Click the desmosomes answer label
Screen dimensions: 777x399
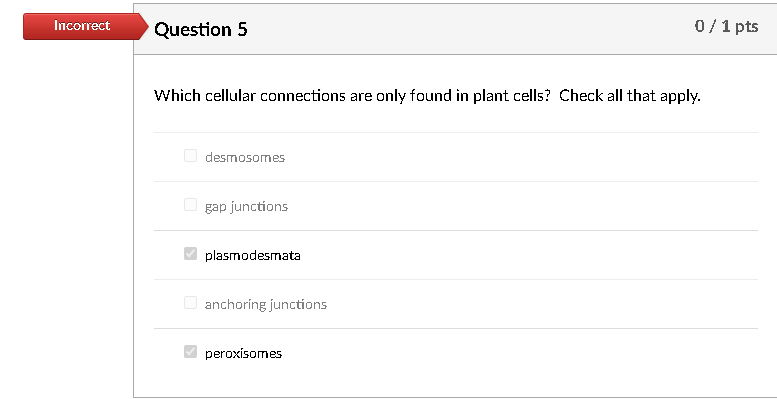click(x=245, y=158)
